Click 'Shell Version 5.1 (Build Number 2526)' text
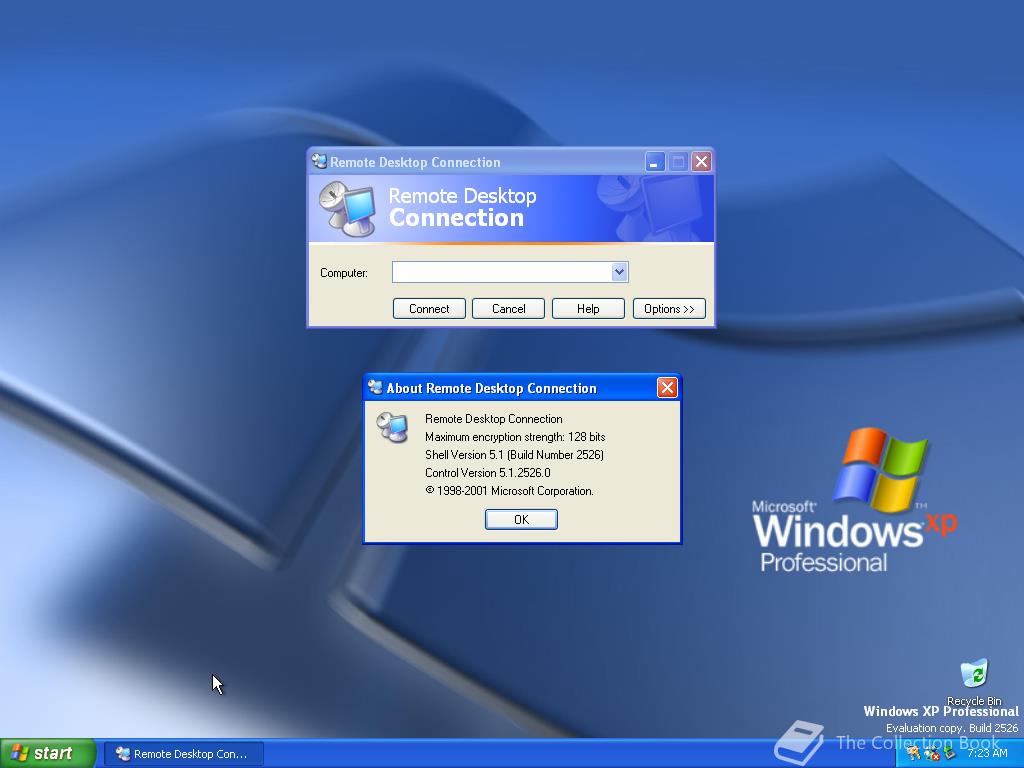This screenshot has width=1024, height=768. [515, 455]
